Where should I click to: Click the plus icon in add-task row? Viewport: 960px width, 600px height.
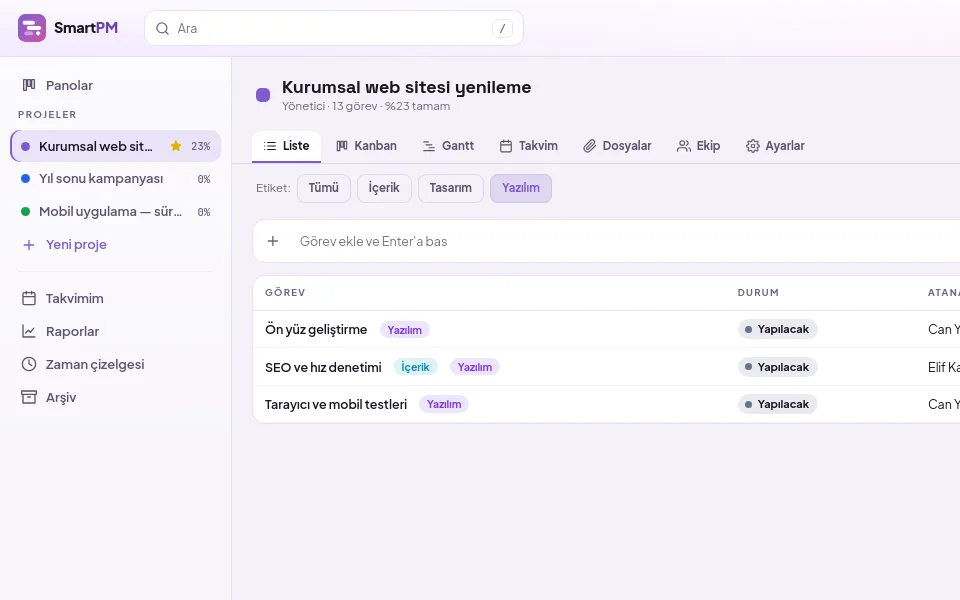pyautogui.click(x=273, y=241)
